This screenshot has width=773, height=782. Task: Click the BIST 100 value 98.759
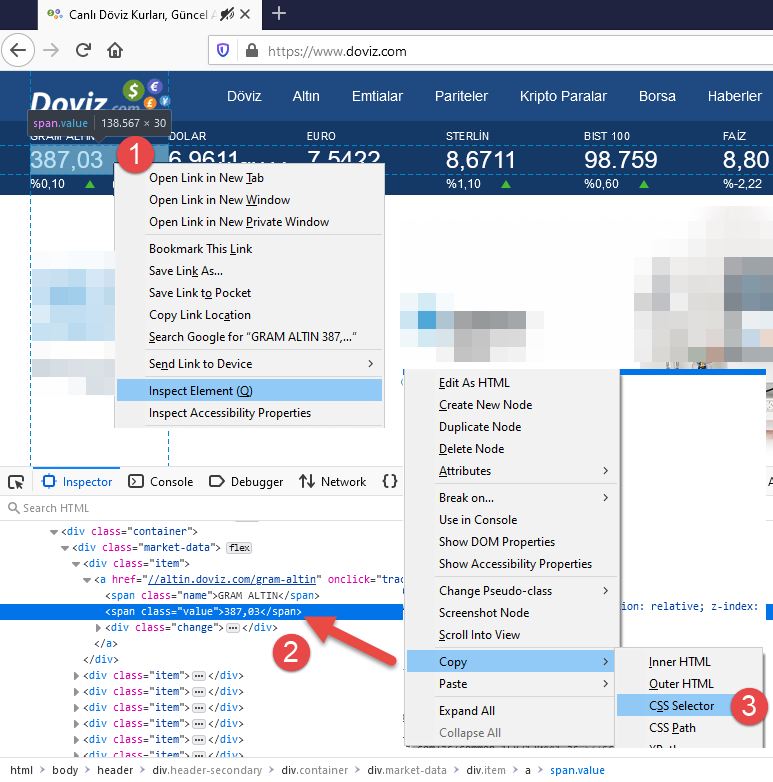click(621, 160)
